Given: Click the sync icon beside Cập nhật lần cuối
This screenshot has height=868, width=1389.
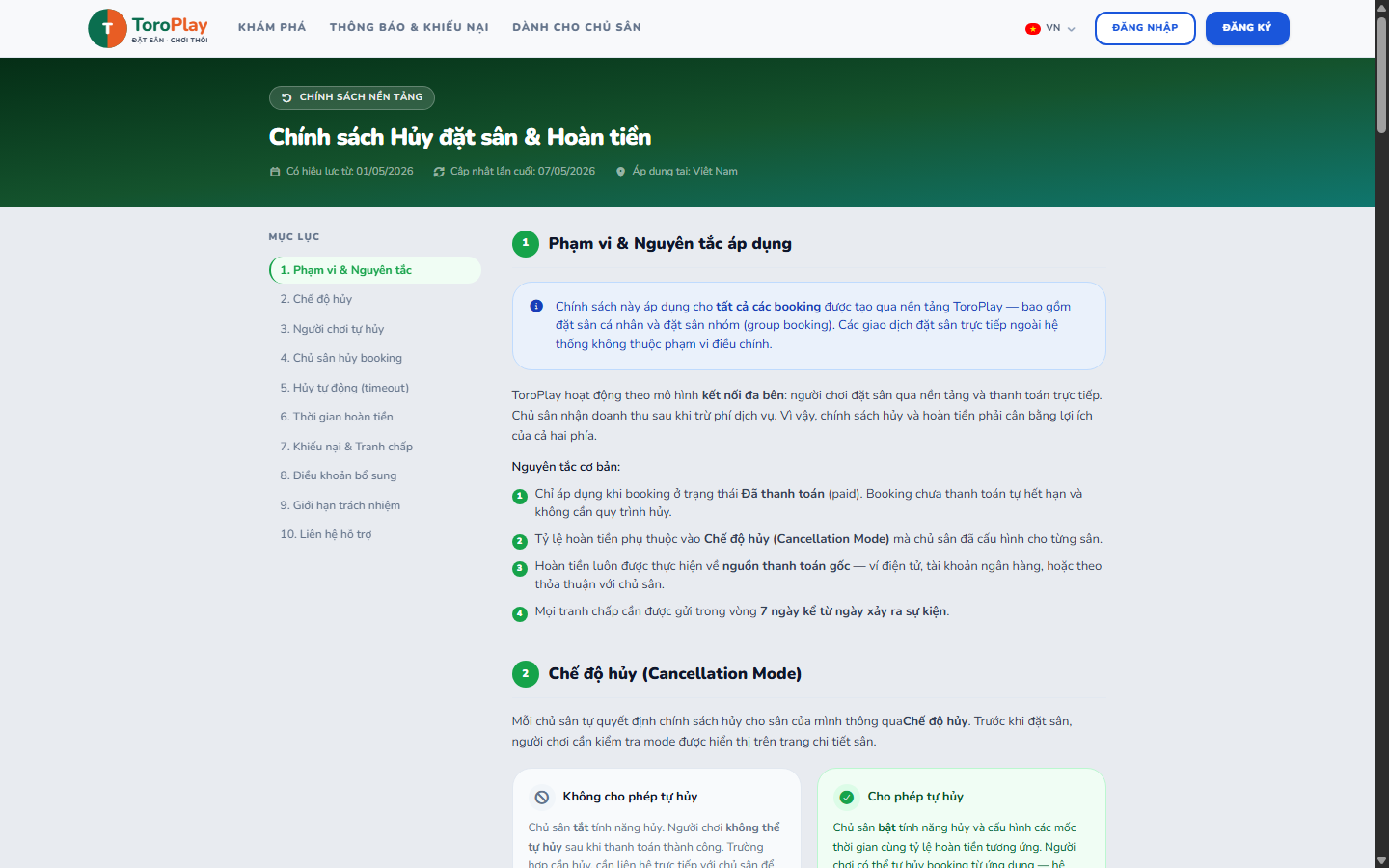Looking at the screenshot, I should (x=439, y=172).
